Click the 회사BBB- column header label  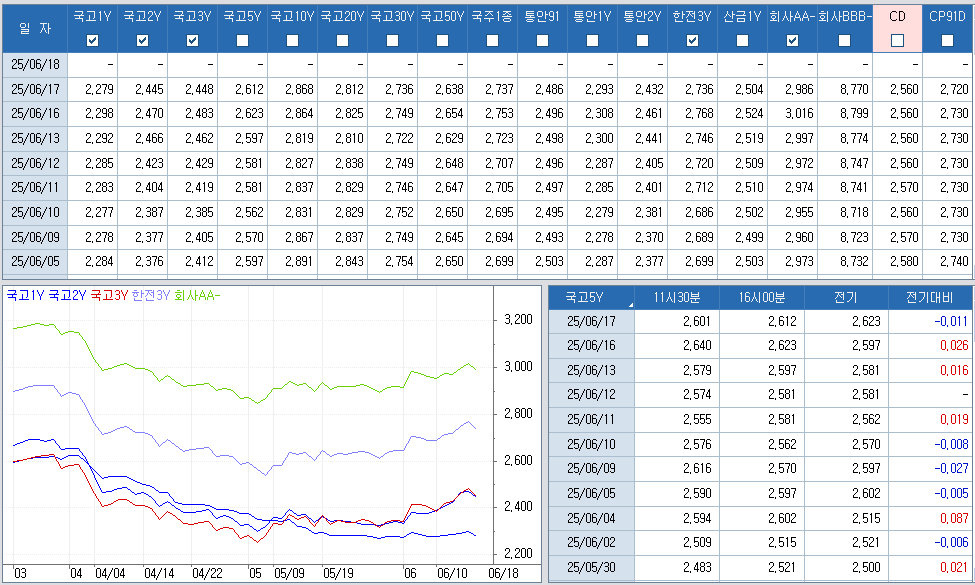[x=844, y=16]
